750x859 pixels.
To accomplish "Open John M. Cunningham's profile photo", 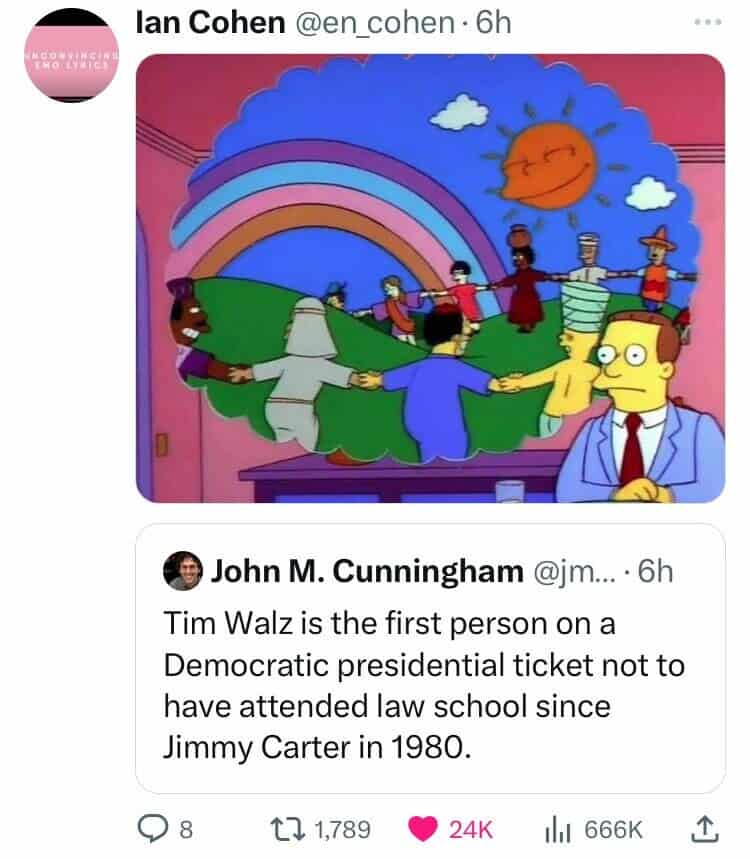I will point(183,571).
